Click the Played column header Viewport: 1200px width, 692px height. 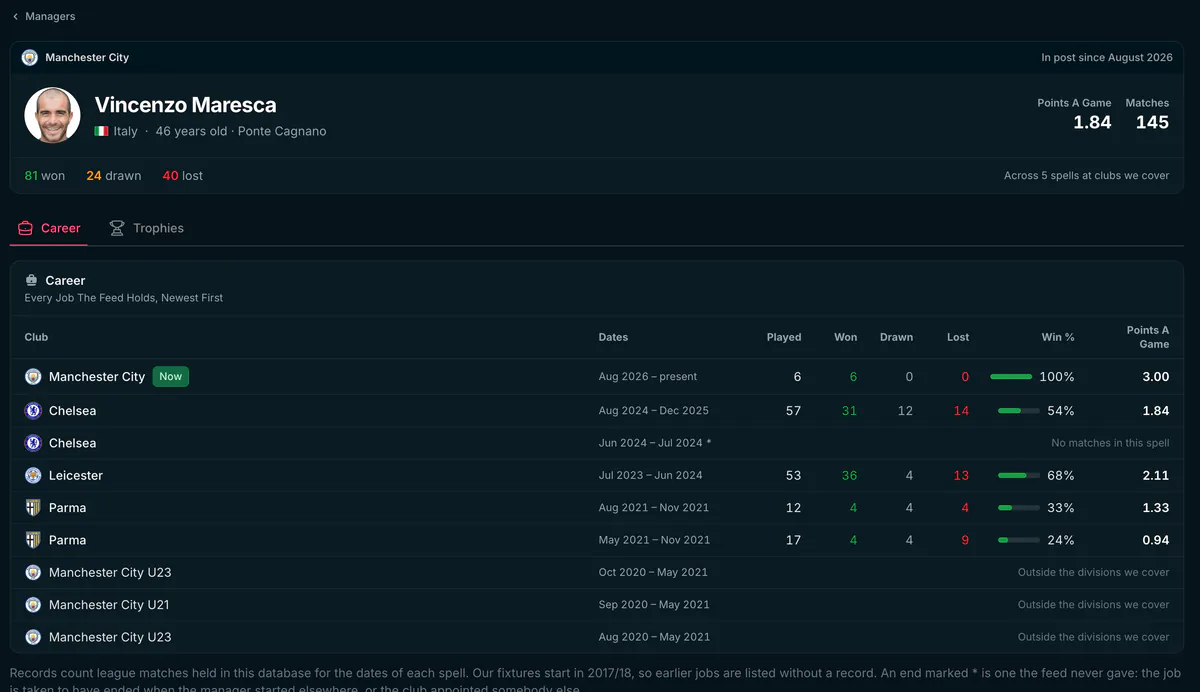[x=784, y=337]
